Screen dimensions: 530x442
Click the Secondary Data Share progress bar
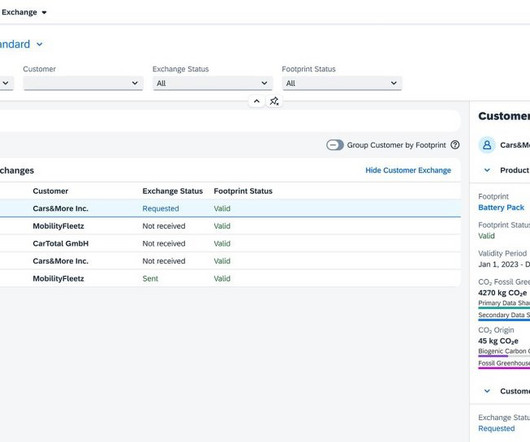tap(504, 320)
